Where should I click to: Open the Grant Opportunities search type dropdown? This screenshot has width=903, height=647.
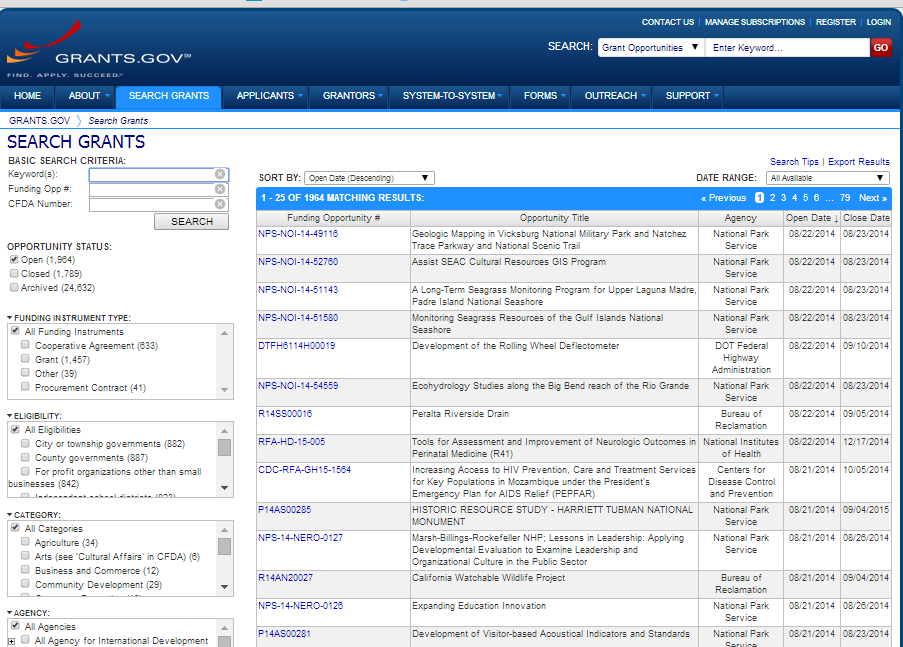click(x=651, y=48)
